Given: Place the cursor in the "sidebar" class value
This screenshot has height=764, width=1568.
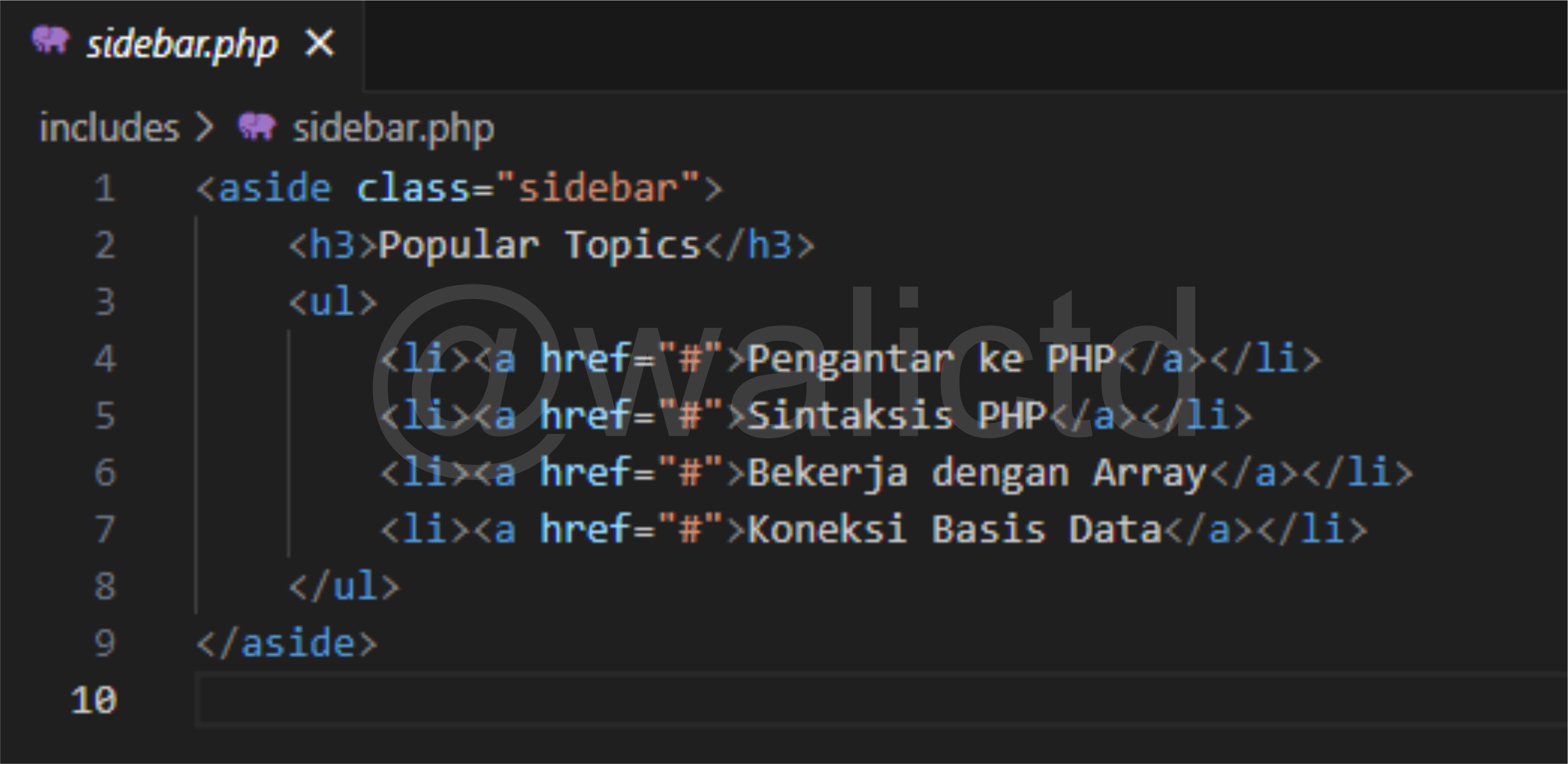Looking at the screenshot, I should click(597, 188).
